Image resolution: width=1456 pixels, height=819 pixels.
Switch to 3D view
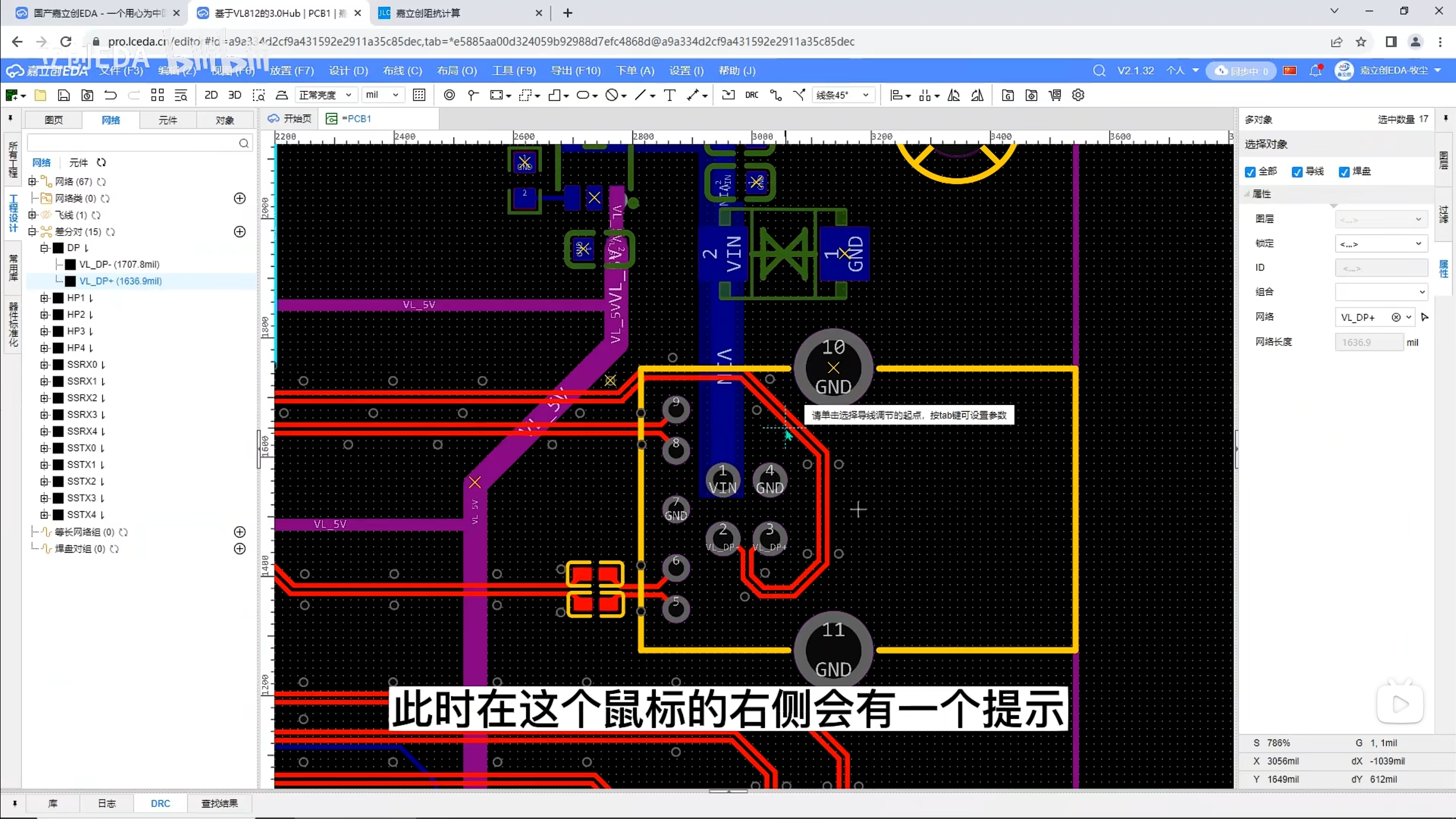tap(234, 95)
